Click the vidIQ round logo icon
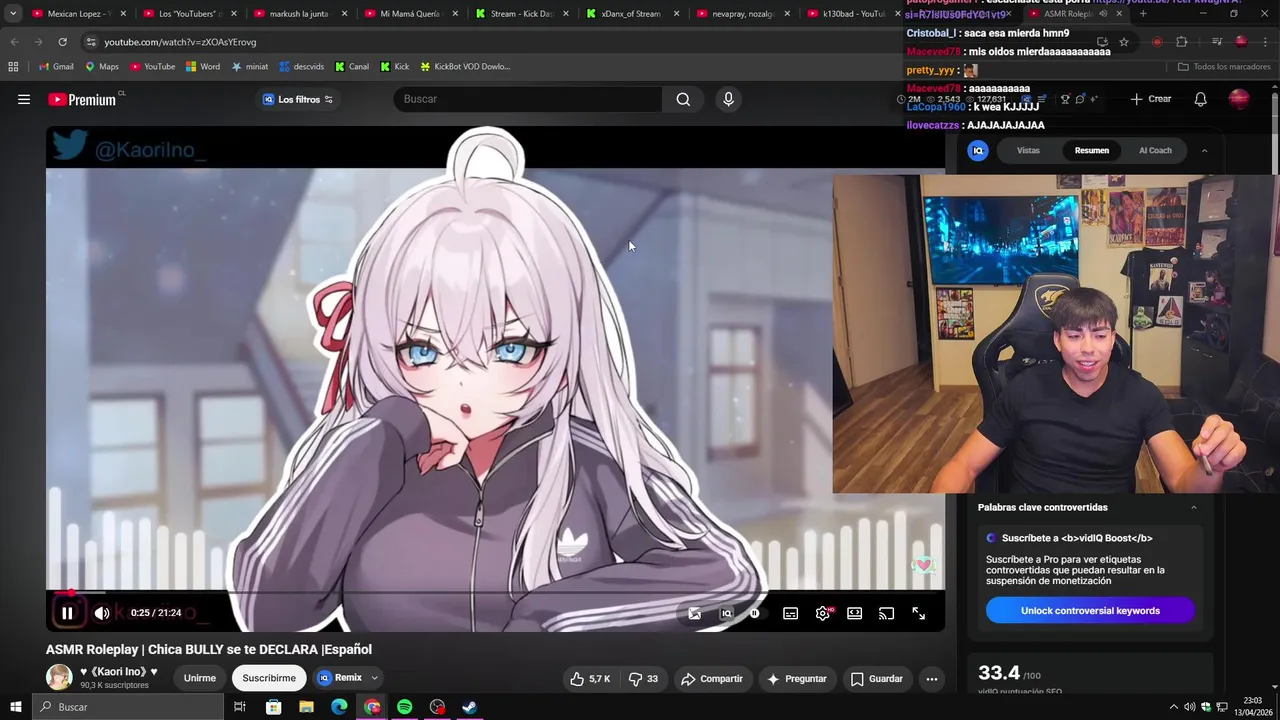This screenshot has width=1280, height=720. (978, 151)
